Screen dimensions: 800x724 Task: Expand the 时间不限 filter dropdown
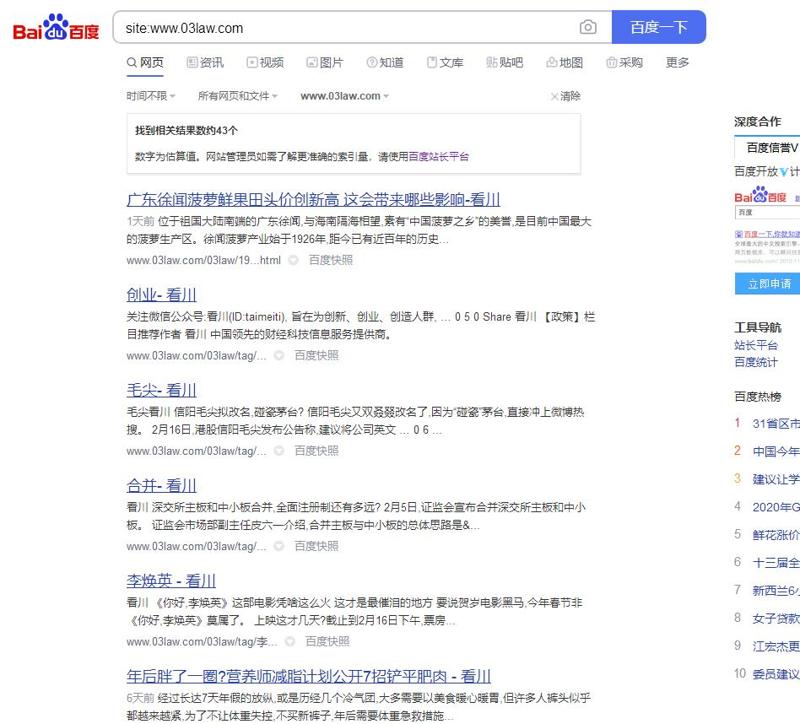pyautogui.click(x=151, y=96)
